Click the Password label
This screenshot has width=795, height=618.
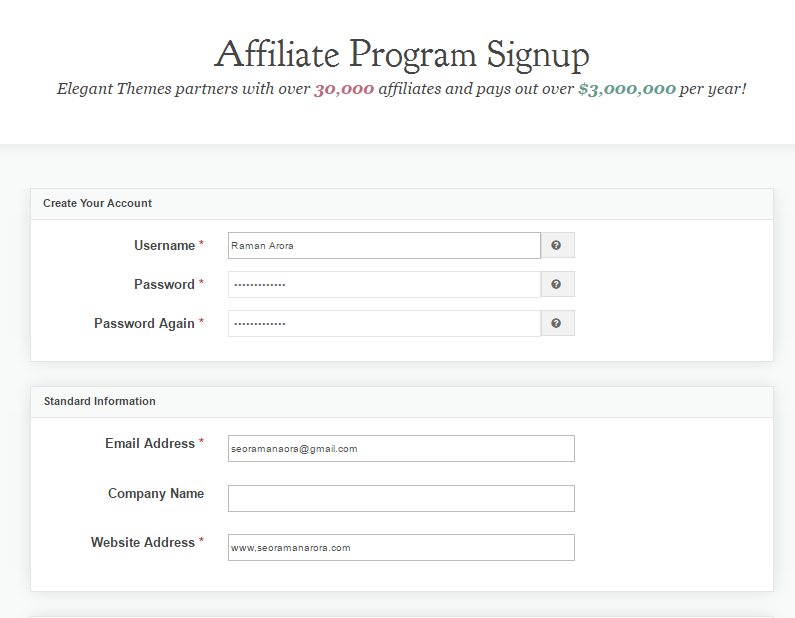click(x=164, y=284)
